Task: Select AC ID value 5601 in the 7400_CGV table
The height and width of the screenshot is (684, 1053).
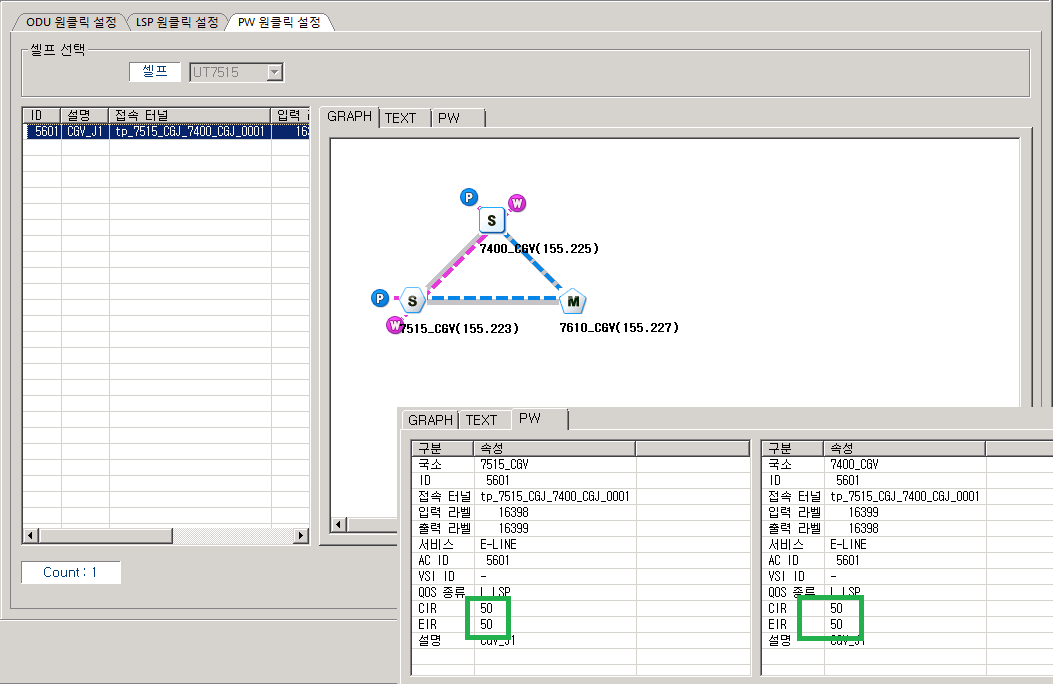Action: click(848, 560)
